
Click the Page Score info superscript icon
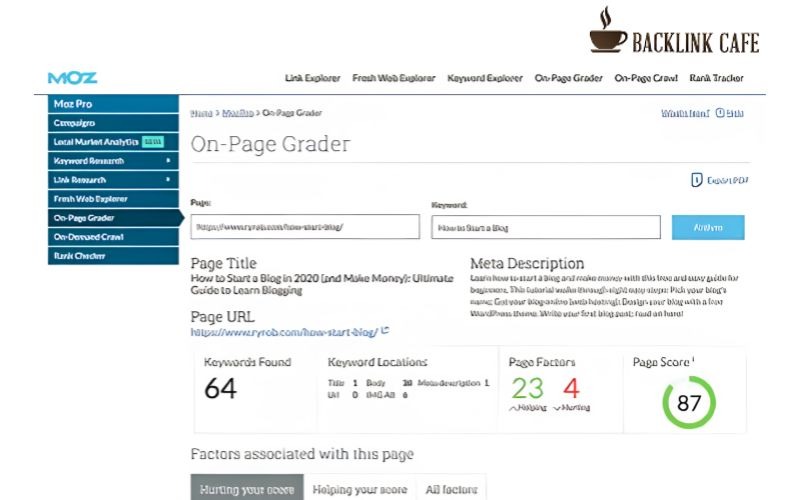point(693,360)
